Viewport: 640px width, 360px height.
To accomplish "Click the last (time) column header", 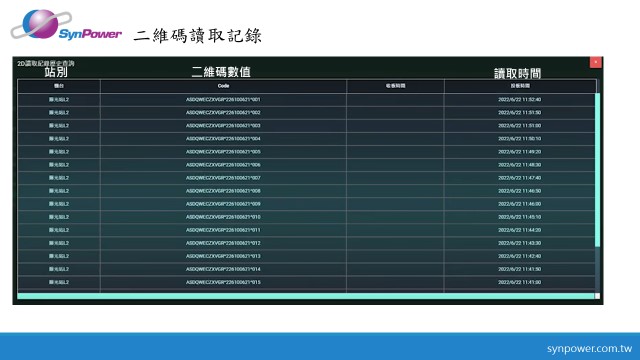I will pyautogui.click(x=520, y=86).
